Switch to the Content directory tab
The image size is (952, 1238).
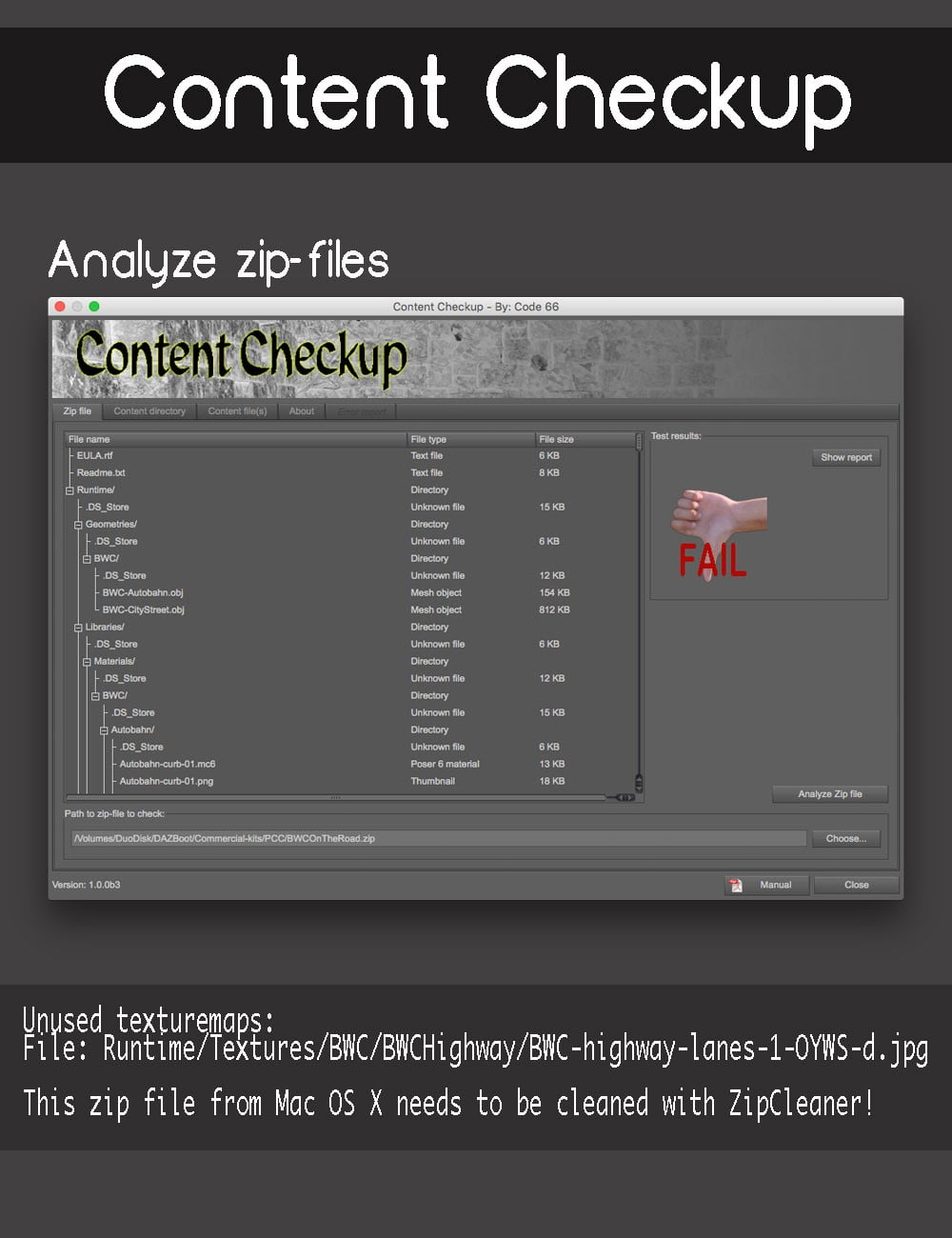click(149, 411)
